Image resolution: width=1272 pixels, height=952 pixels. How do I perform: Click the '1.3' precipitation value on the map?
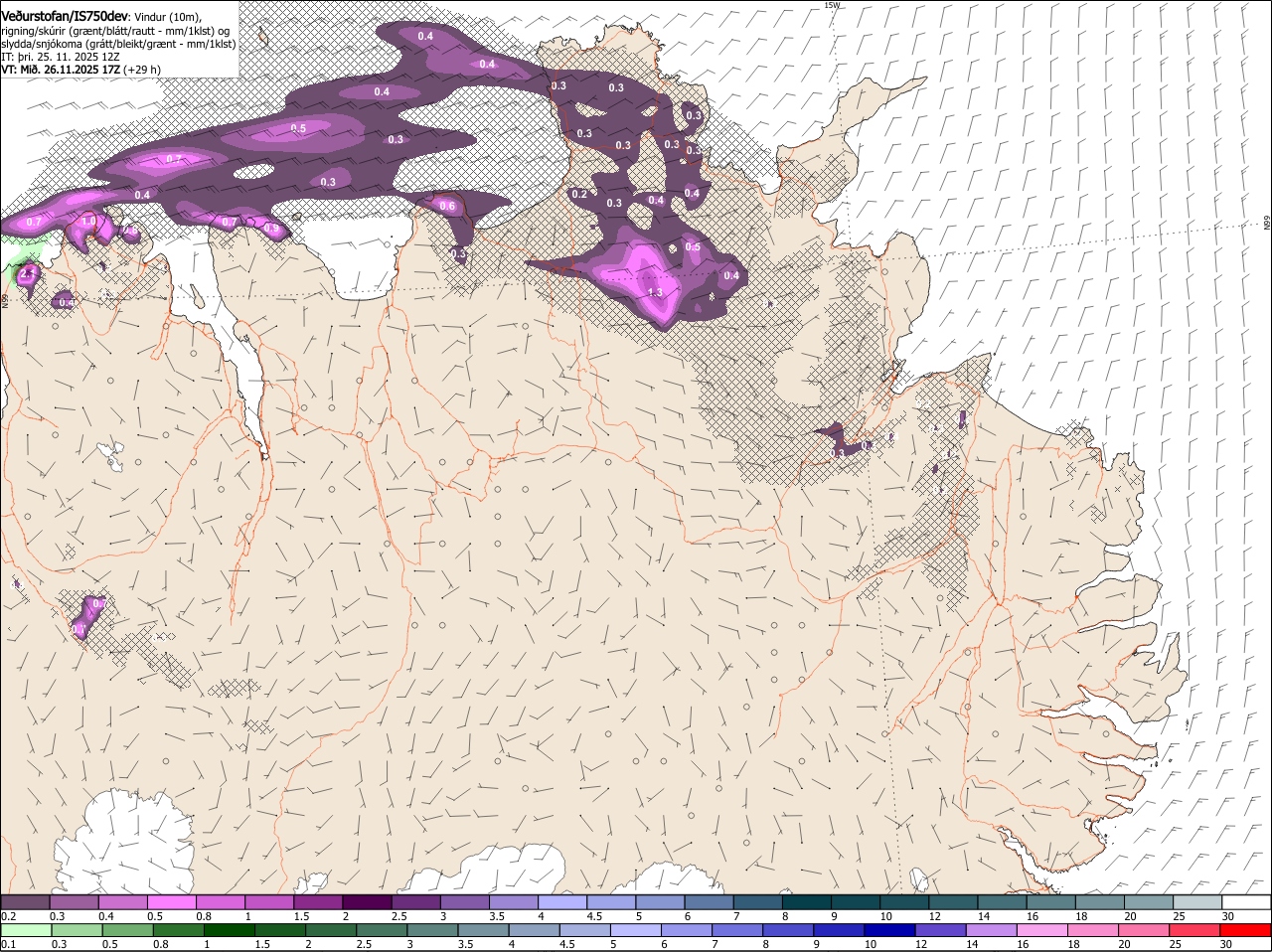(655, 292)
